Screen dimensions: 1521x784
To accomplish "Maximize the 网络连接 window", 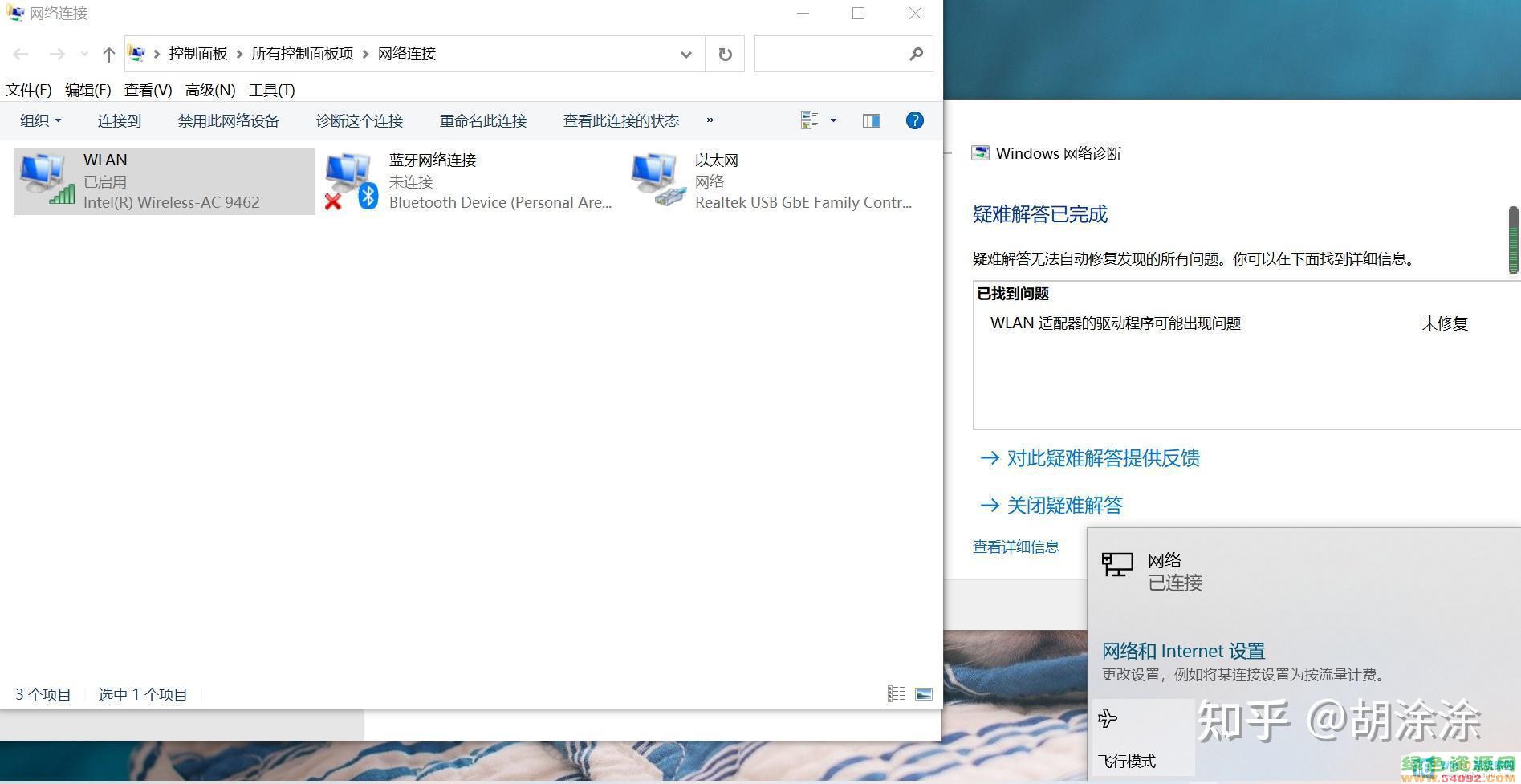I will [858, 13].
